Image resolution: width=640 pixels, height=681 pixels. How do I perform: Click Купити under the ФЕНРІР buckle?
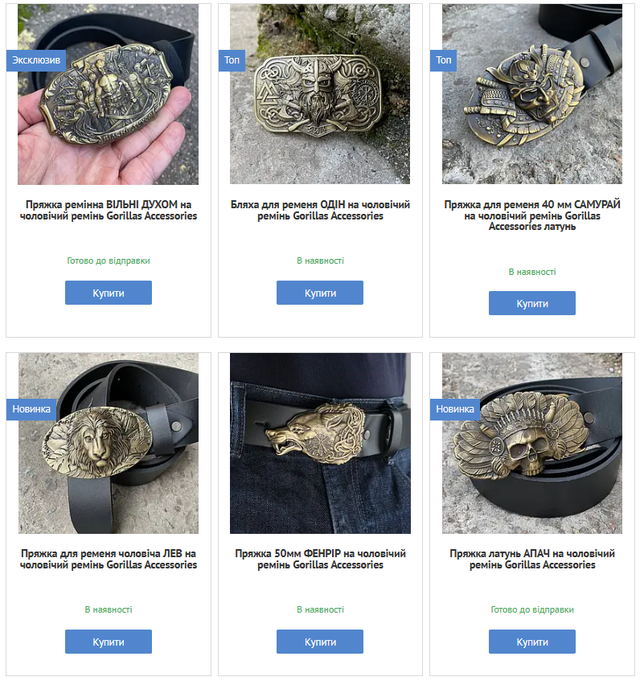pyautogui.click(x=320, y=641)
